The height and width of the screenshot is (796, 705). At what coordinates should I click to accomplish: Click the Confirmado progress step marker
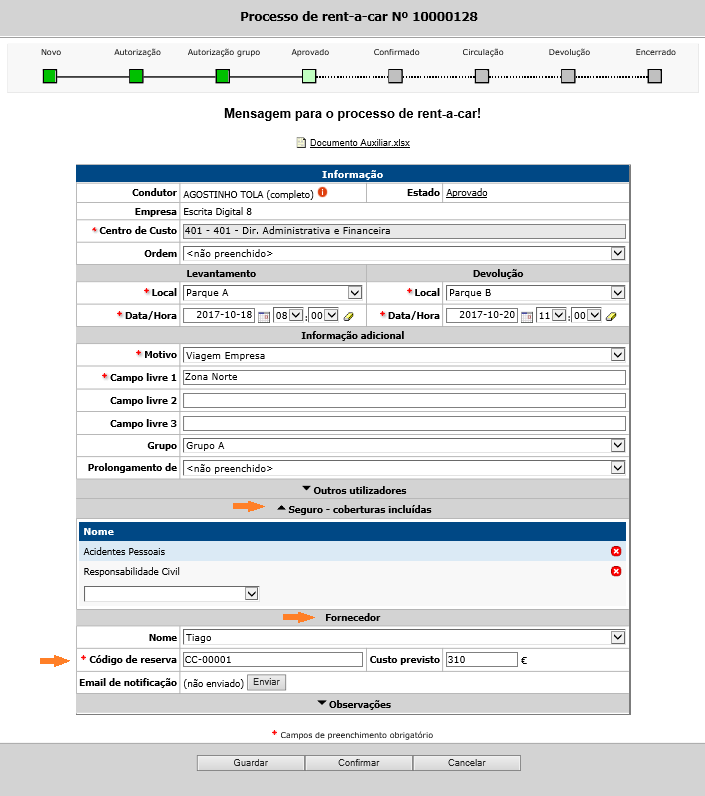click(395, 77)
